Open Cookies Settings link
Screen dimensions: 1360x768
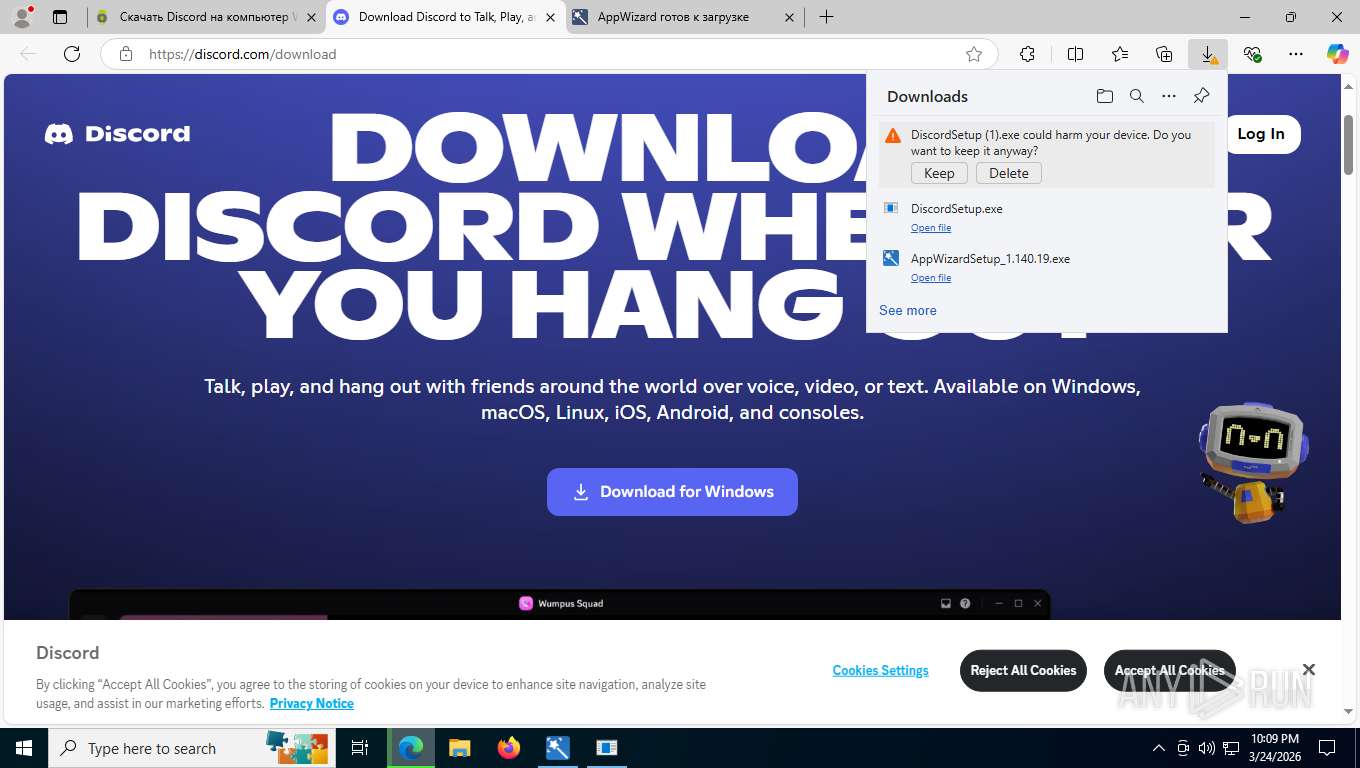pos(880,671)
